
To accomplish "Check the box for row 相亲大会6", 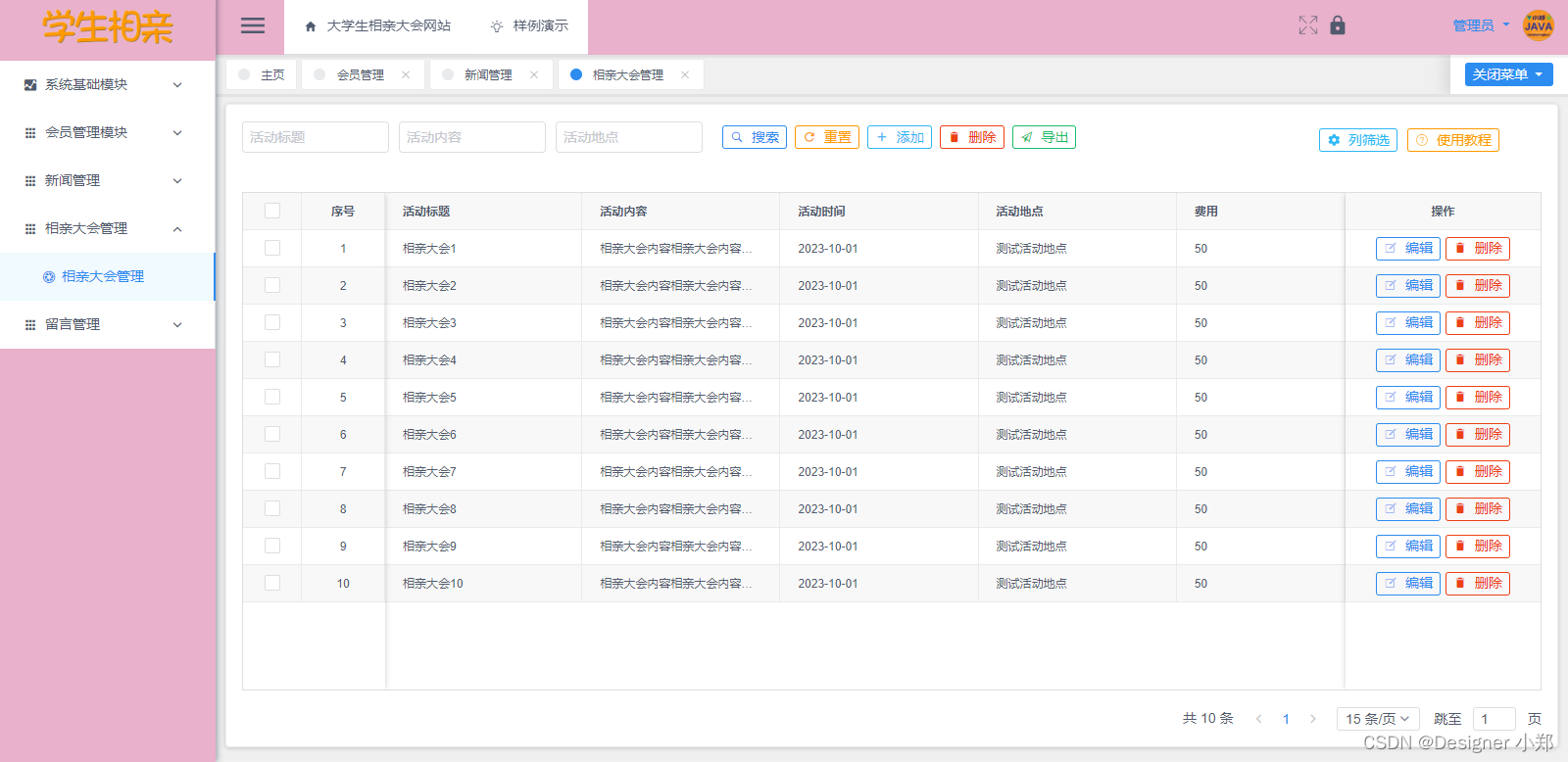I will (272, 434).
